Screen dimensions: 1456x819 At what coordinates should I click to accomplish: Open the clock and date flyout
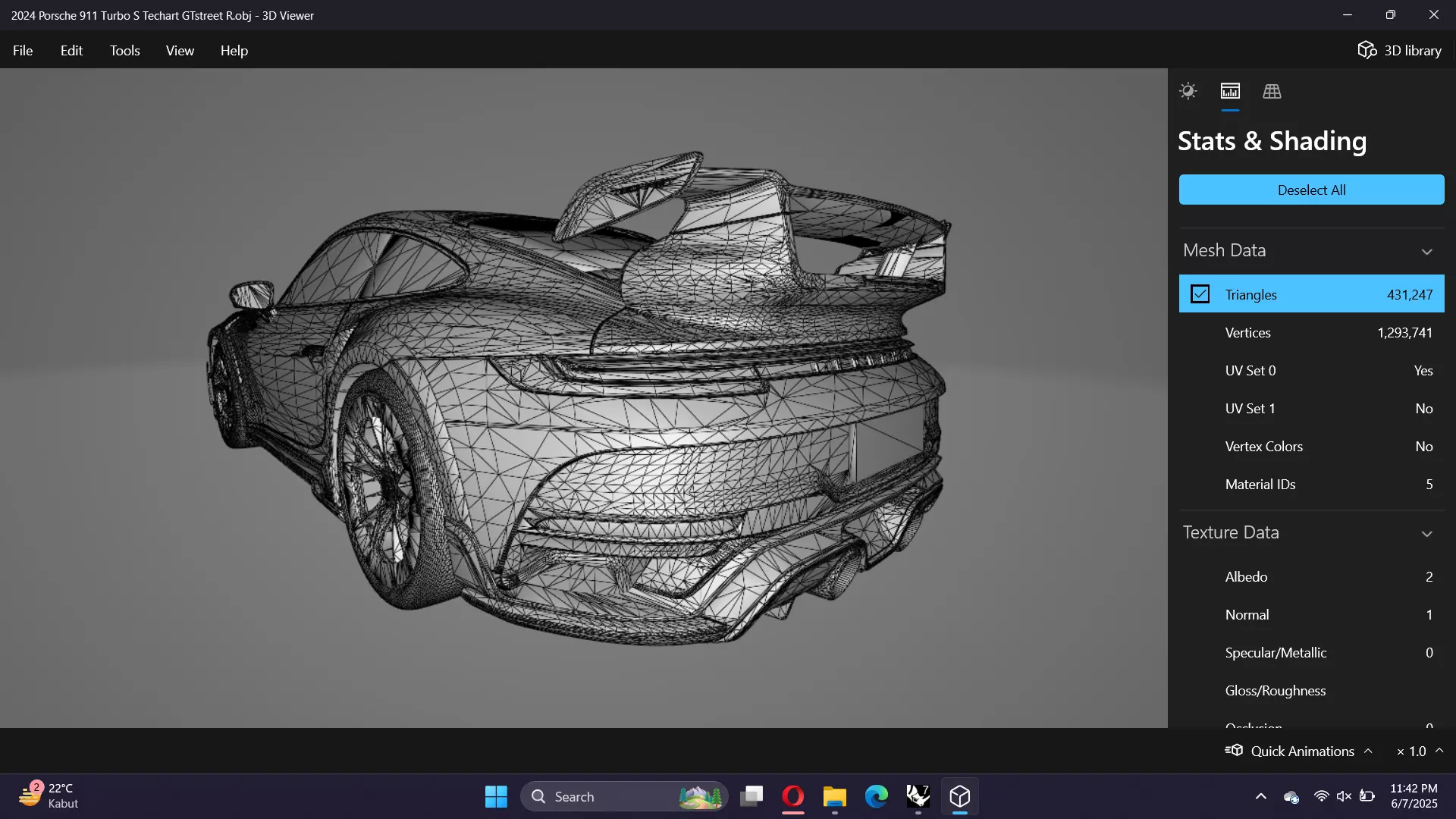click(1414, 796)
